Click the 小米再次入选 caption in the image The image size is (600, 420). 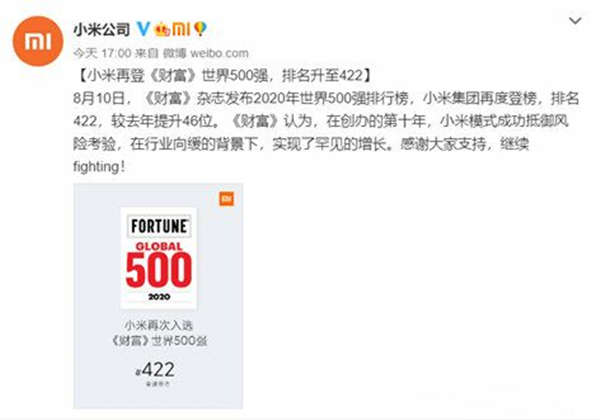(158, 325)
